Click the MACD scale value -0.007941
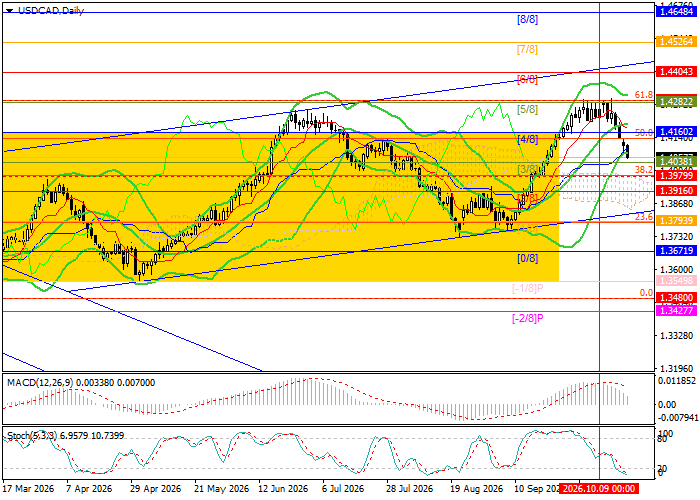The image size is (700, 500). (x=677, y=418)
